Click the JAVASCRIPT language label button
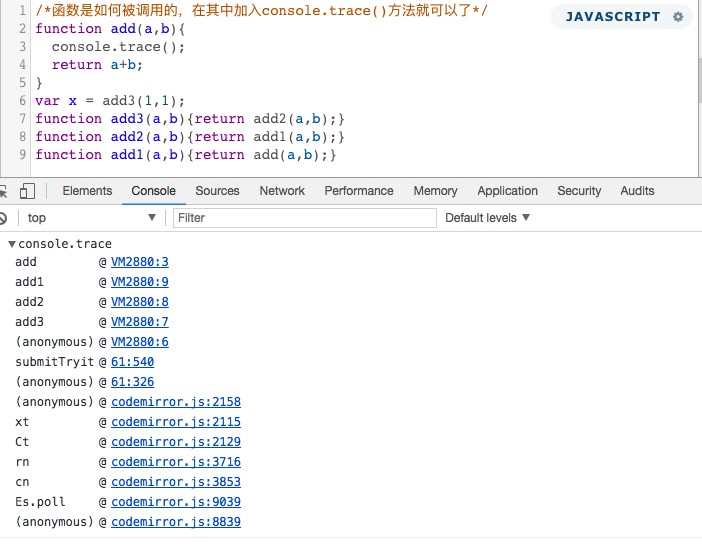The image size is (702, 552). (x=612, y=17)
